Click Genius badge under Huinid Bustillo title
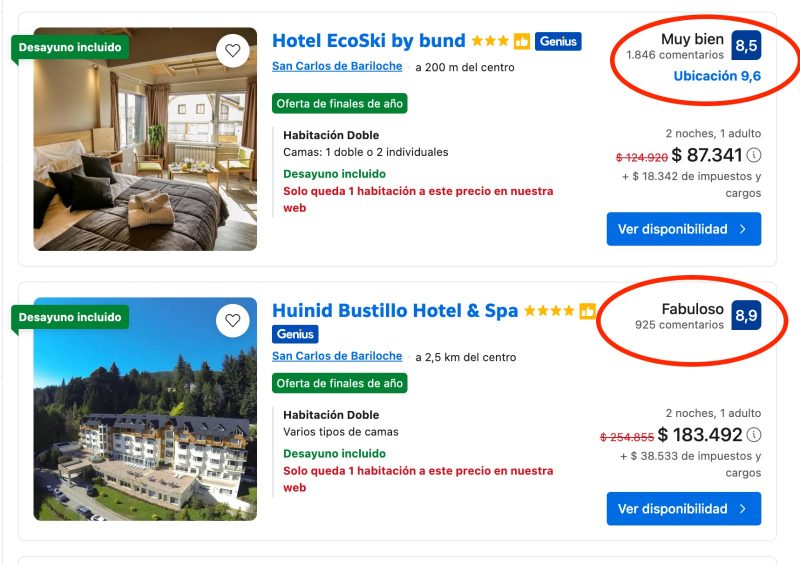800x565 pixels. coord(295,334)
